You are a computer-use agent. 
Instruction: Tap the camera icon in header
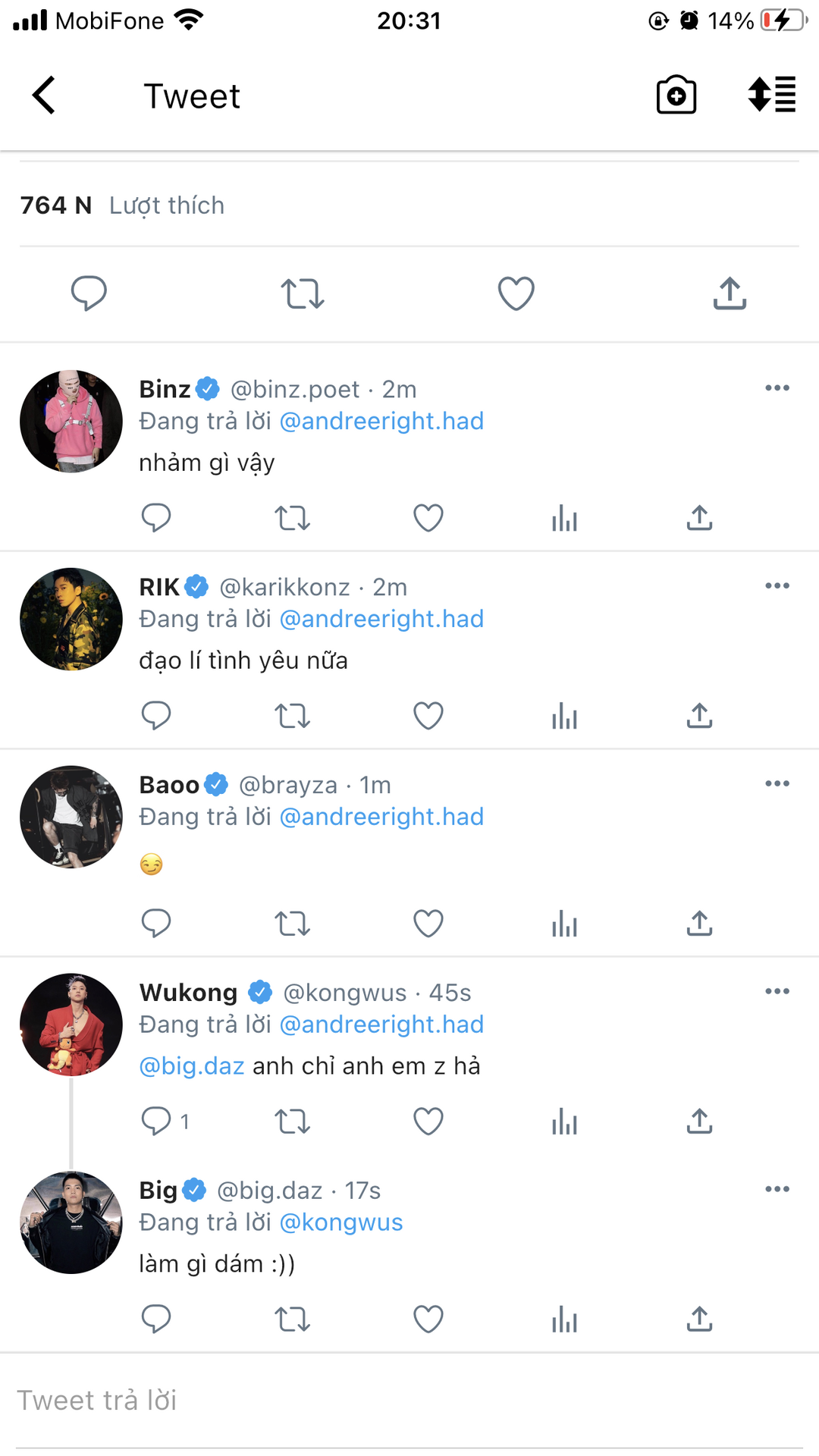coord(676,96)
